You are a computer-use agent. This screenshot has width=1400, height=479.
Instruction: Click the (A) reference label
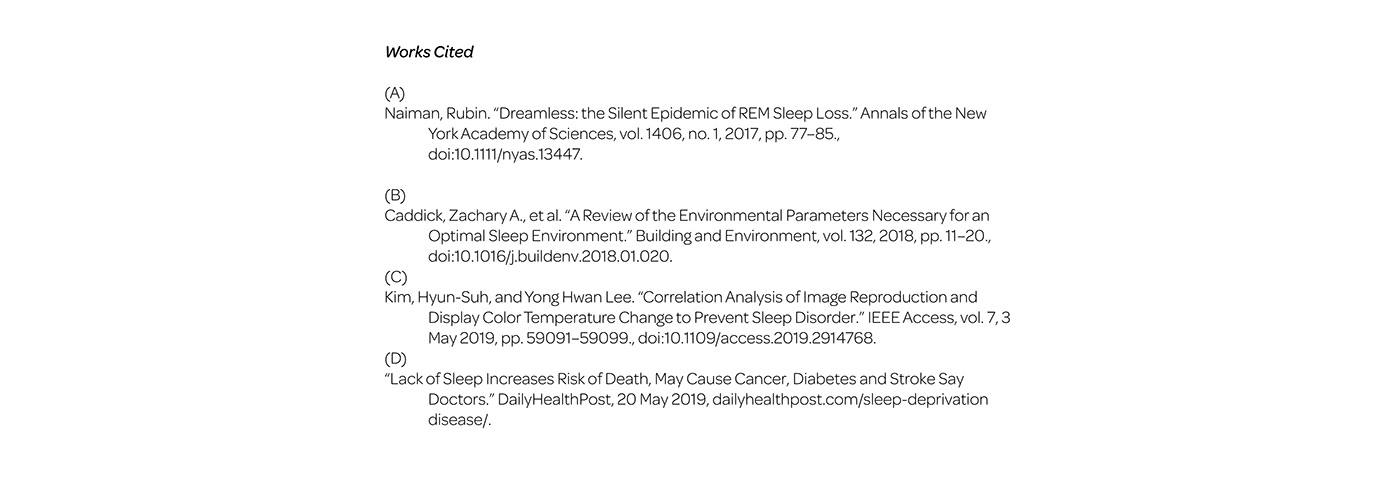click(395, 93)
